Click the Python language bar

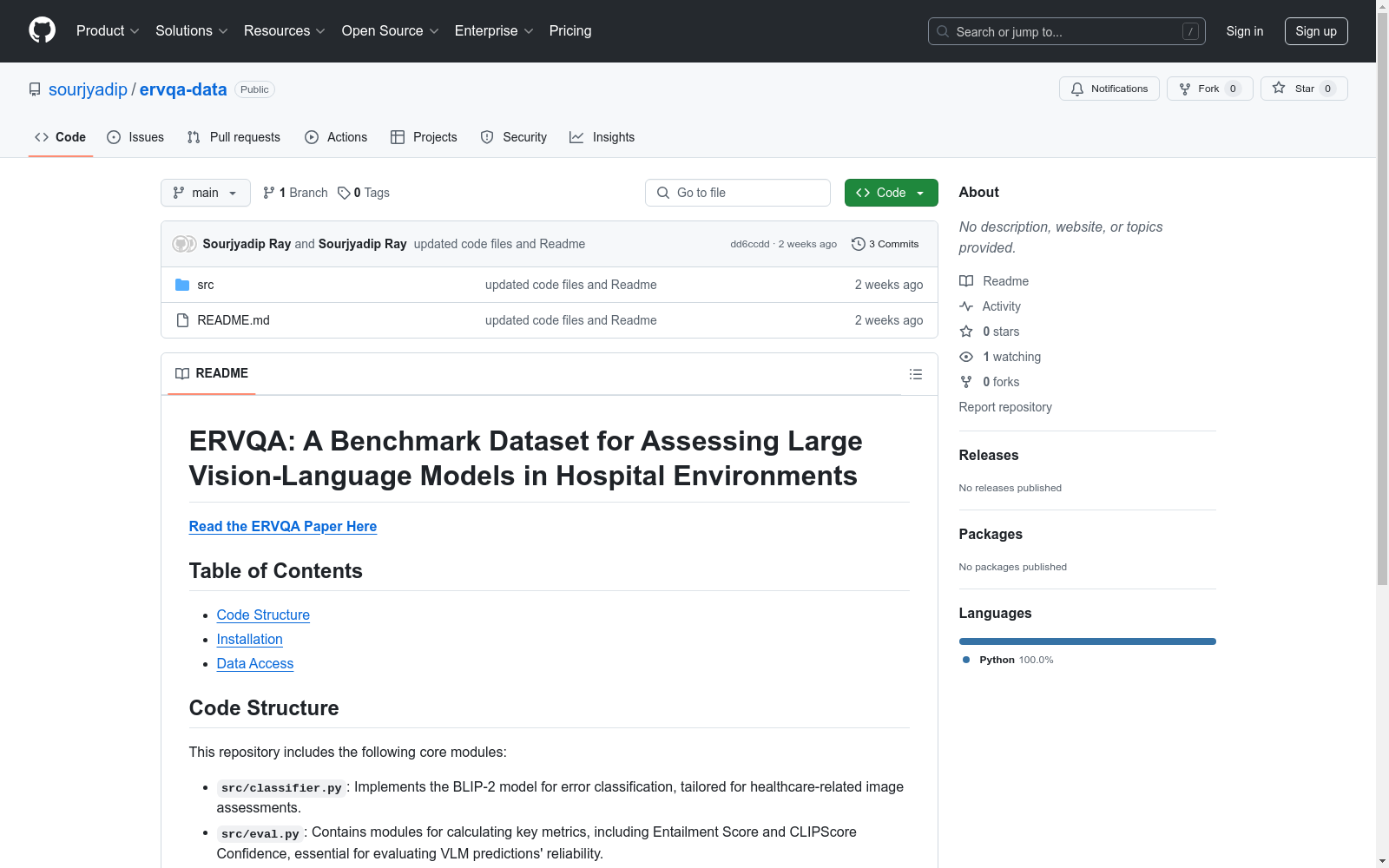point(1088,641)
